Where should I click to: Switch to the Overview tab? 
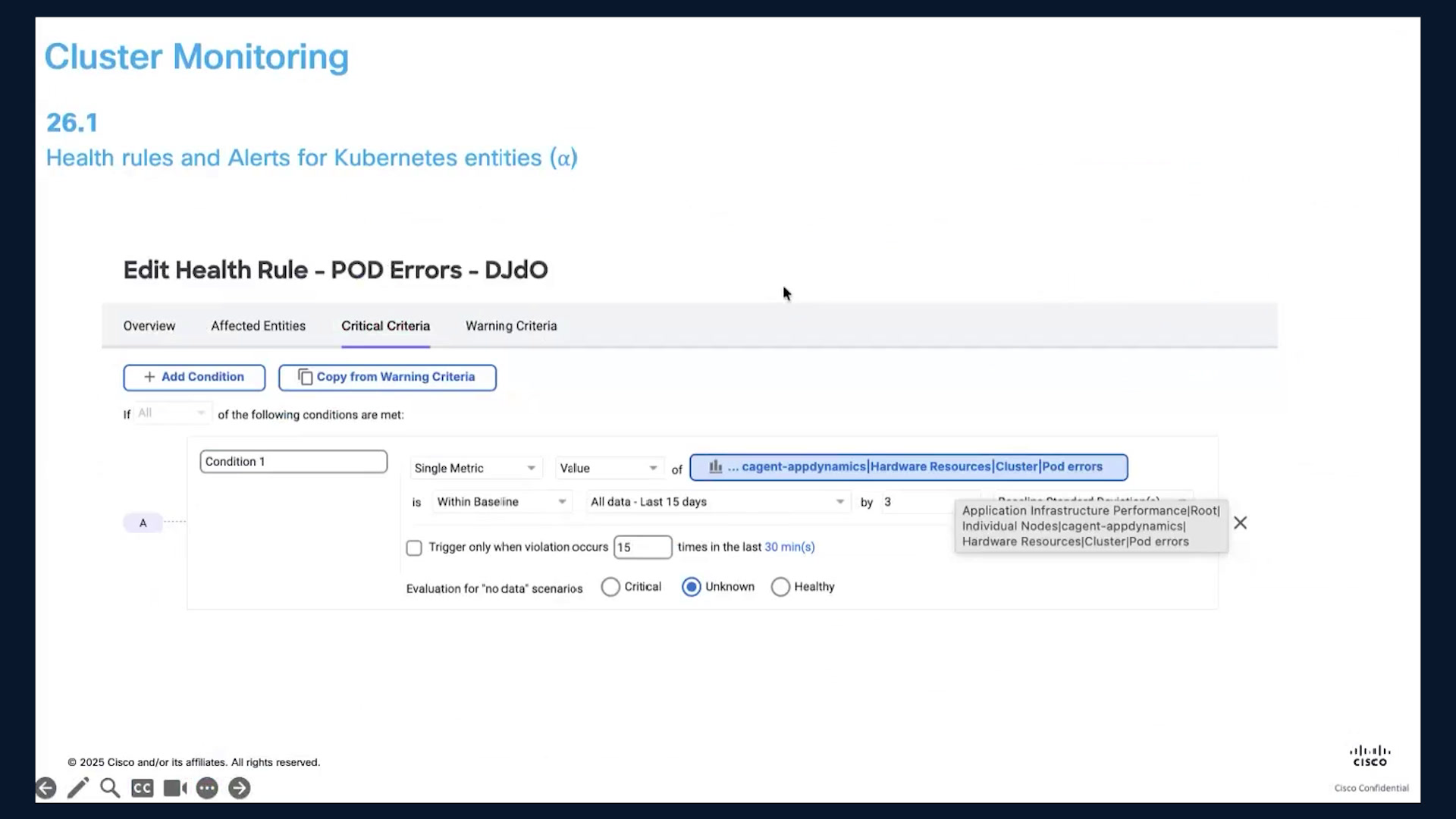coord(149,326)
